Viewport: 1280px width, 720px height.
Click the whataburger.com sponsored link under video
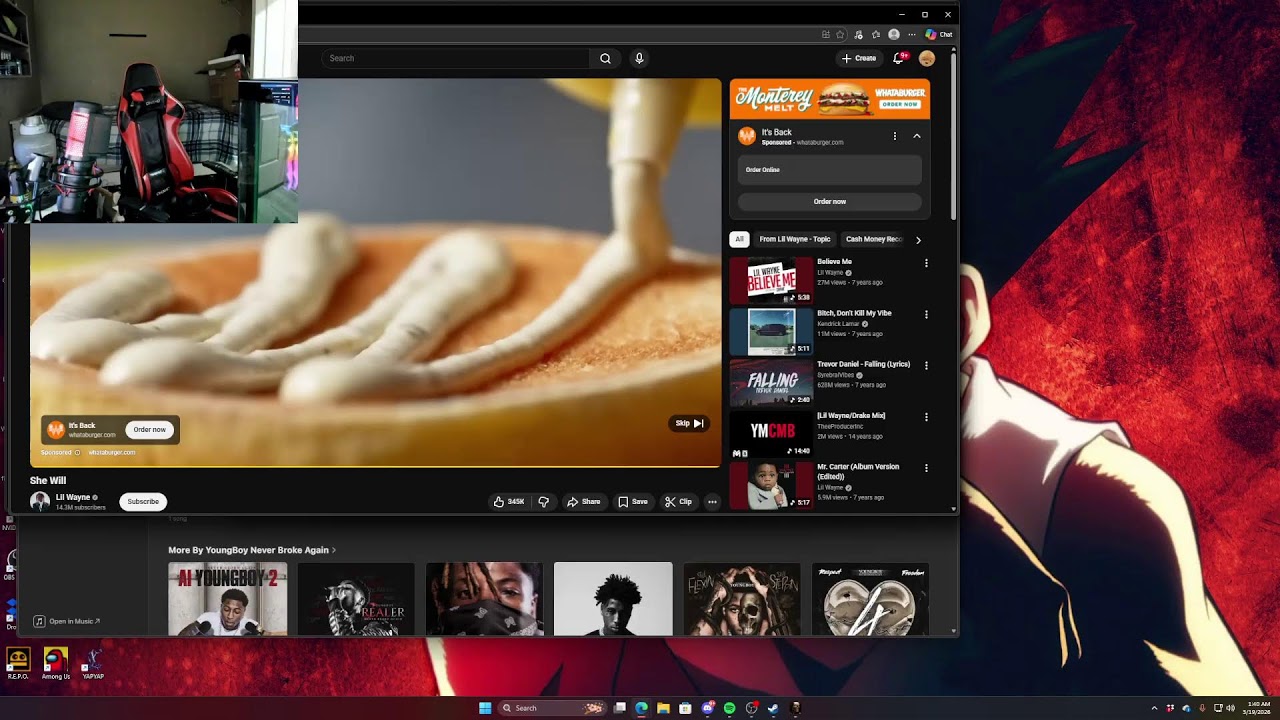112,452
